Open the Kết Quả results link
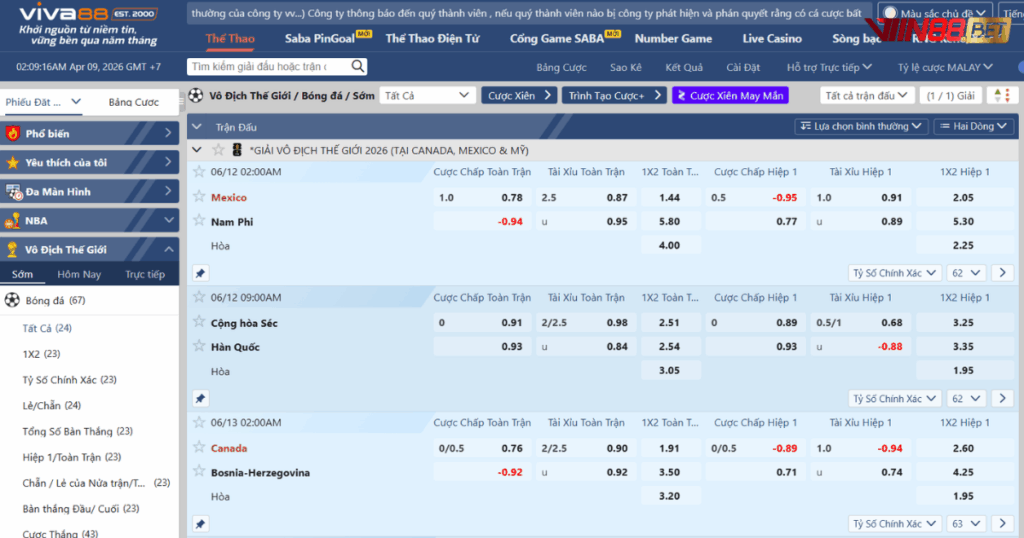 point(684,67)
